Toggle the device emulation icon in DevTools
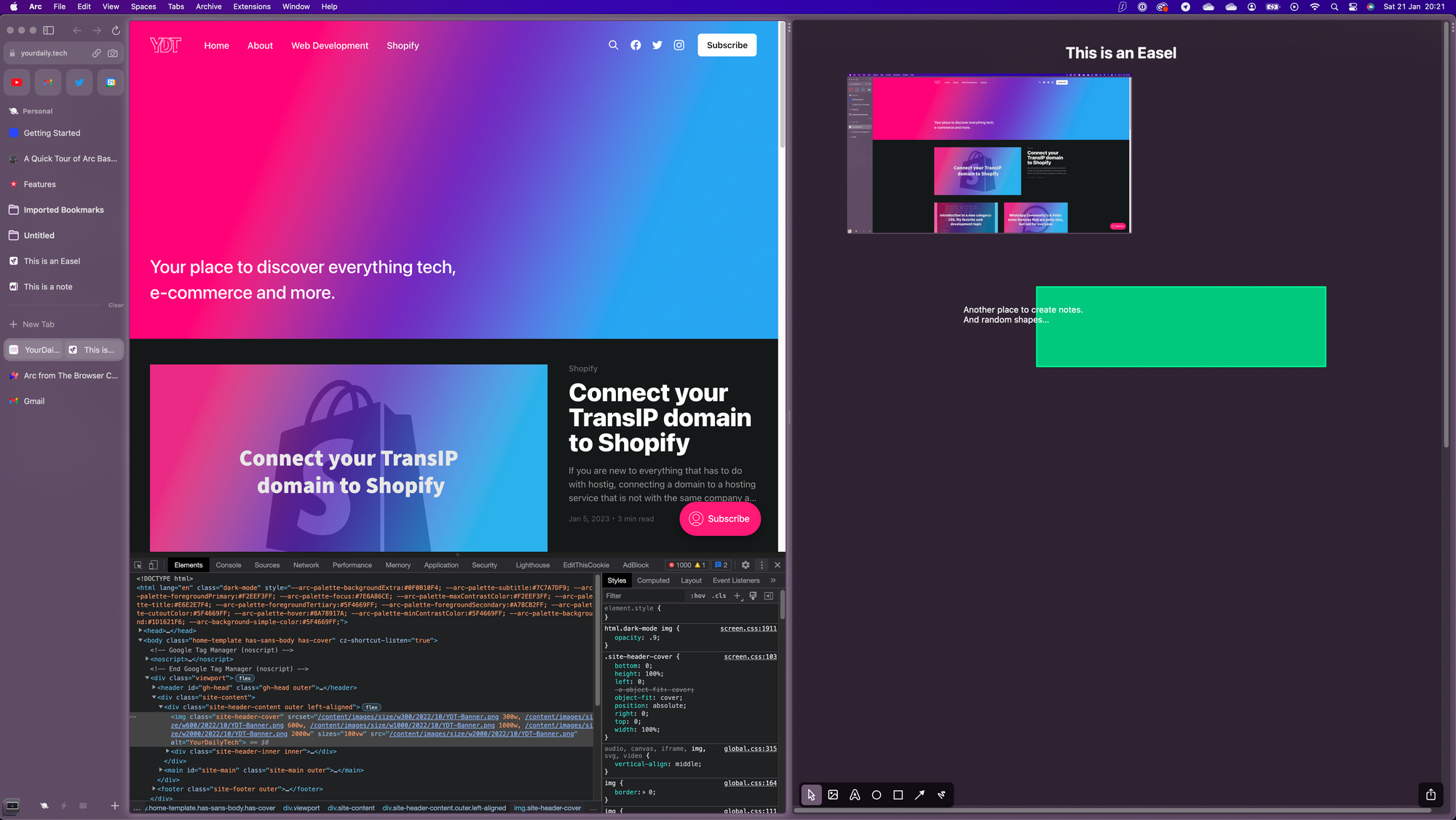Image resolution: width=1456 pixels, height=820 pixels. point(154,565)
